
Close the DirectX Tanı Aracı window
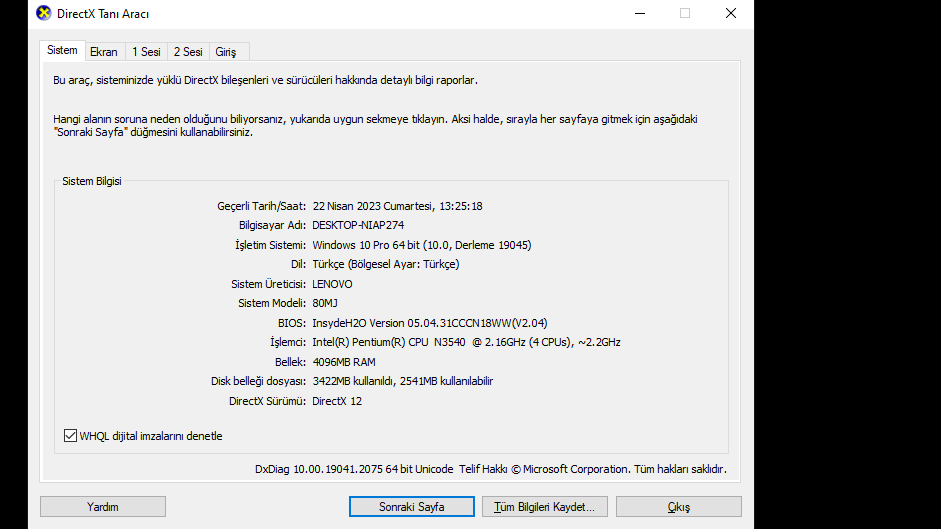731,13
